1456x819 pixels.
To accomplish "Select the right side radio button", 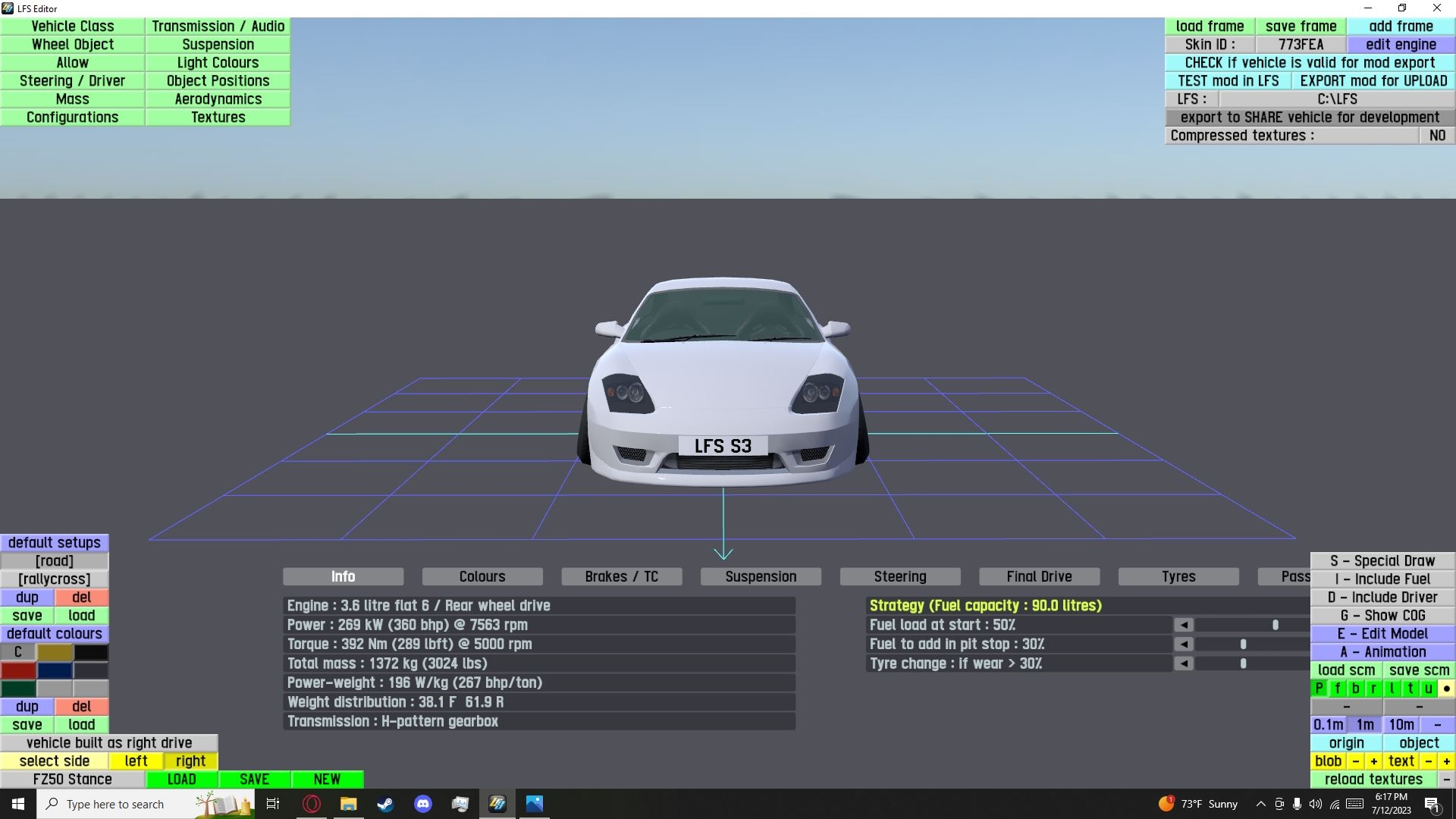I will click(190, 761).
